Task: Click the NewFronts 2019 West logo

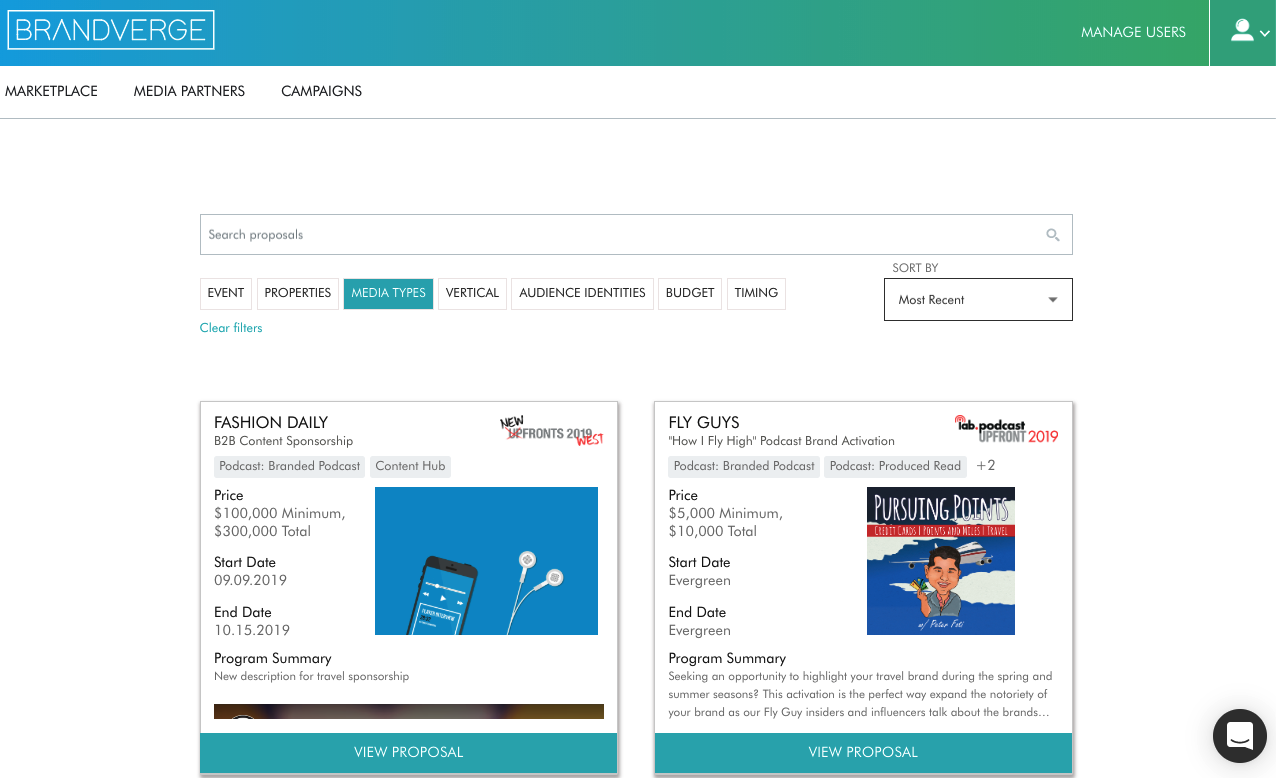Action: pos(552,431)
